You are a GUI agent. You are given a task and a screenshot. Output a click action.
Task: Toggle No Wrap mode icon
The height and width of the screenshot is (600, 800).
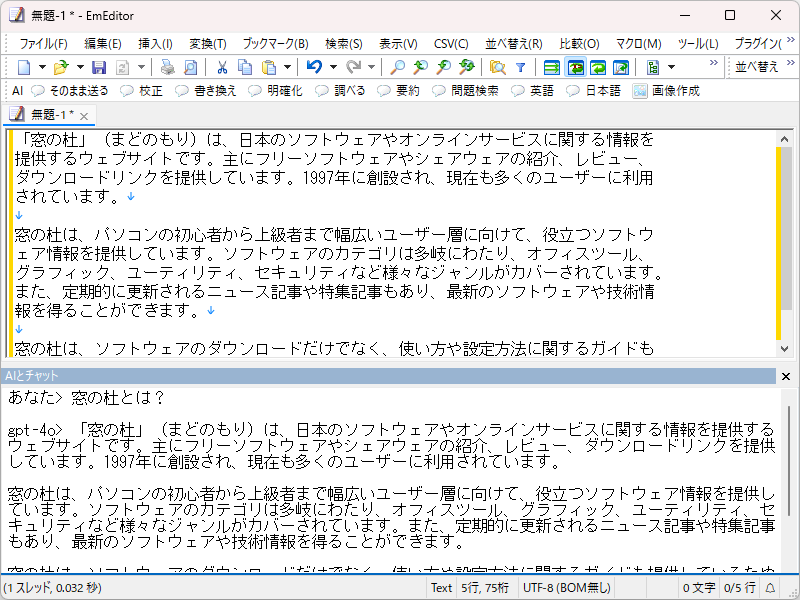[552, 67]
